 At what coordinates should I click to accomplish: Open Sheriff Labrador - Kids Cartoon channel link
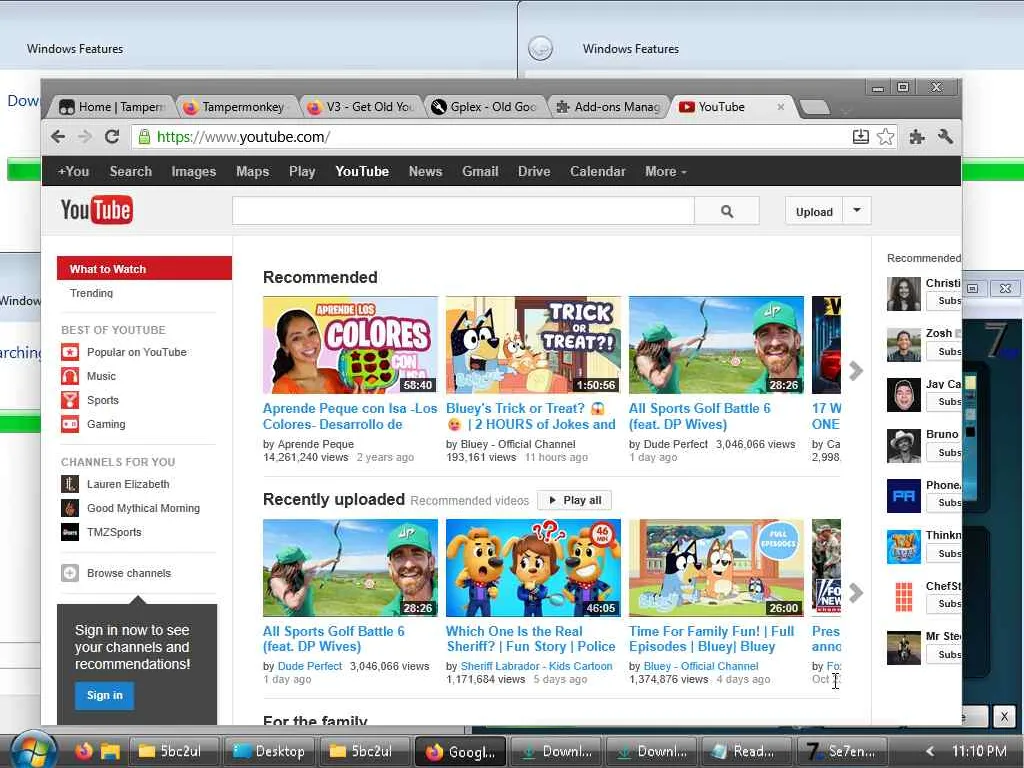(536, 666)
